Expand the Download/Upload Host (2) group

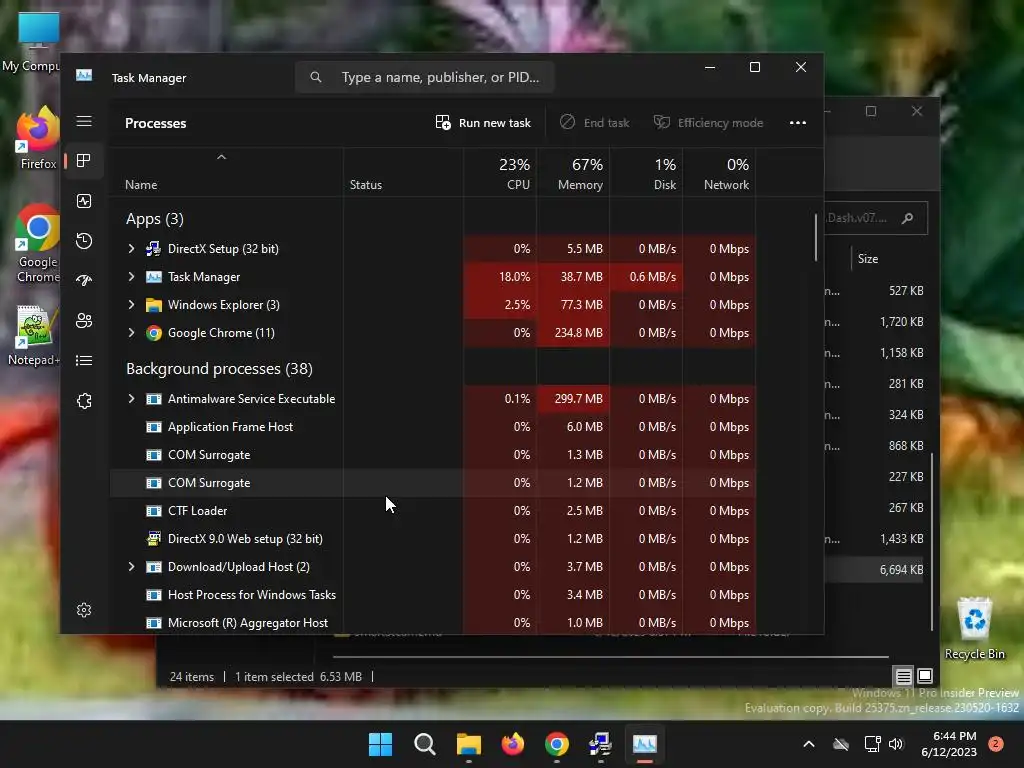point(131,567)
